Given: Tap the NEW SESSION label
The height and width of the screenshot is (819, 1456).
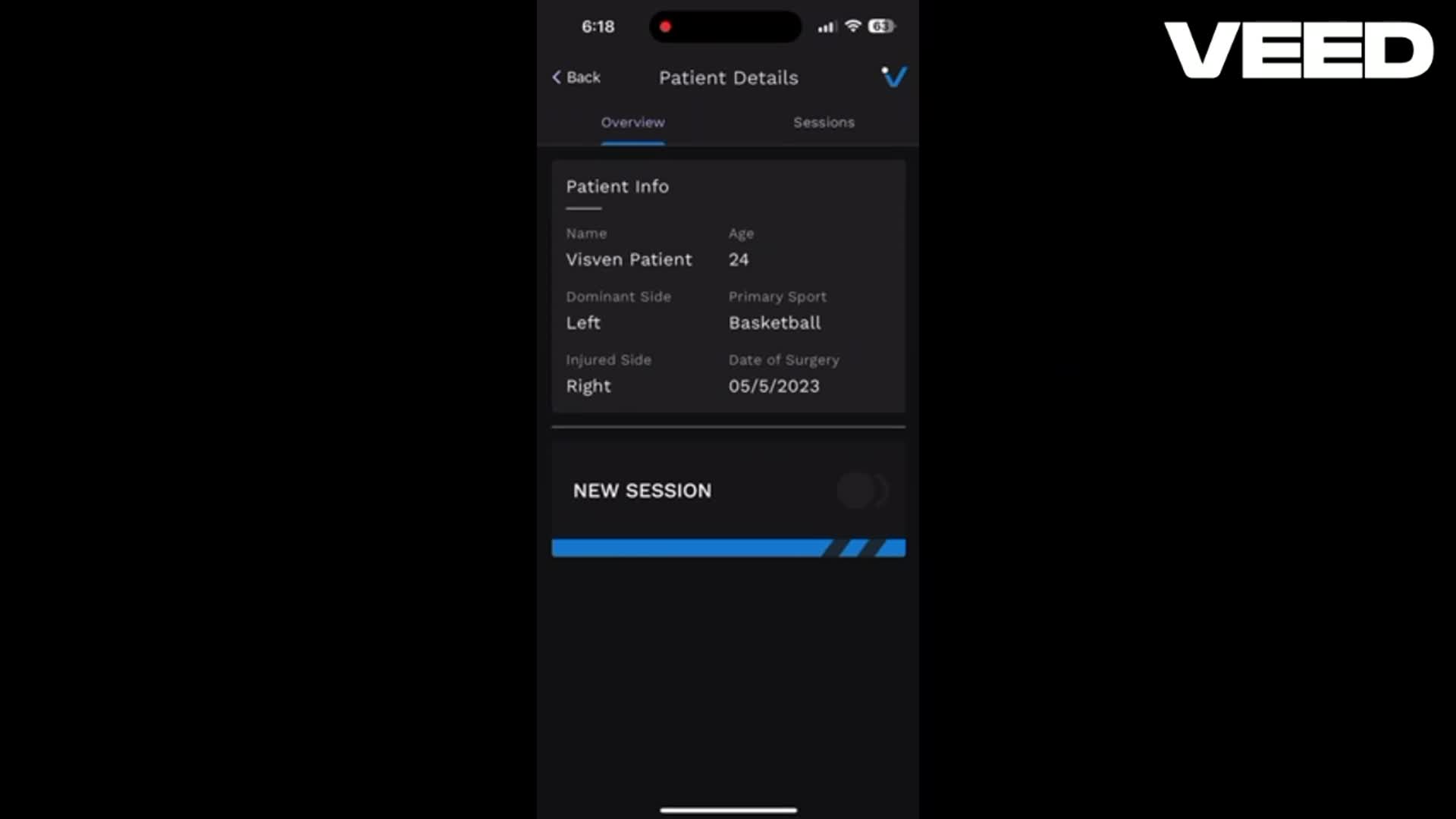Looking at the screenshot, I should coord(642,491).
